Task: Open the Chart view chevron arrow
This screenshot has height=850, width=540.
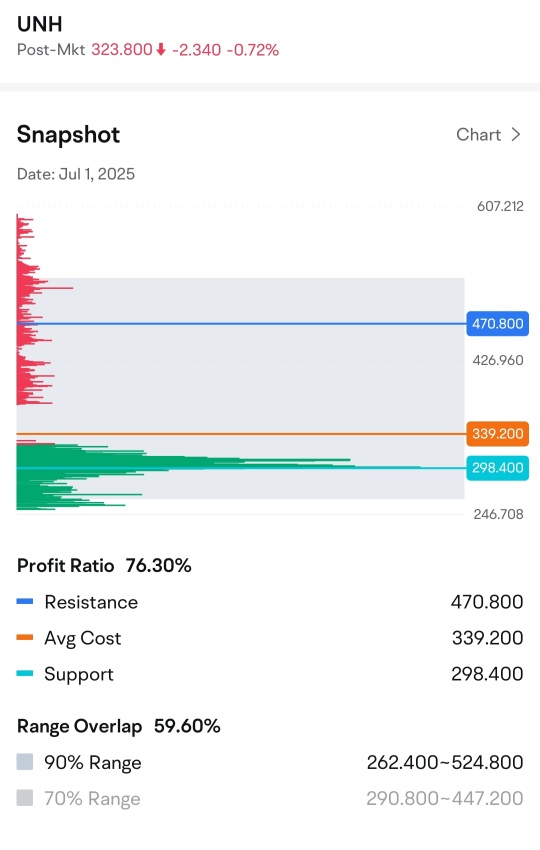Action: click(x=516, y=134)
